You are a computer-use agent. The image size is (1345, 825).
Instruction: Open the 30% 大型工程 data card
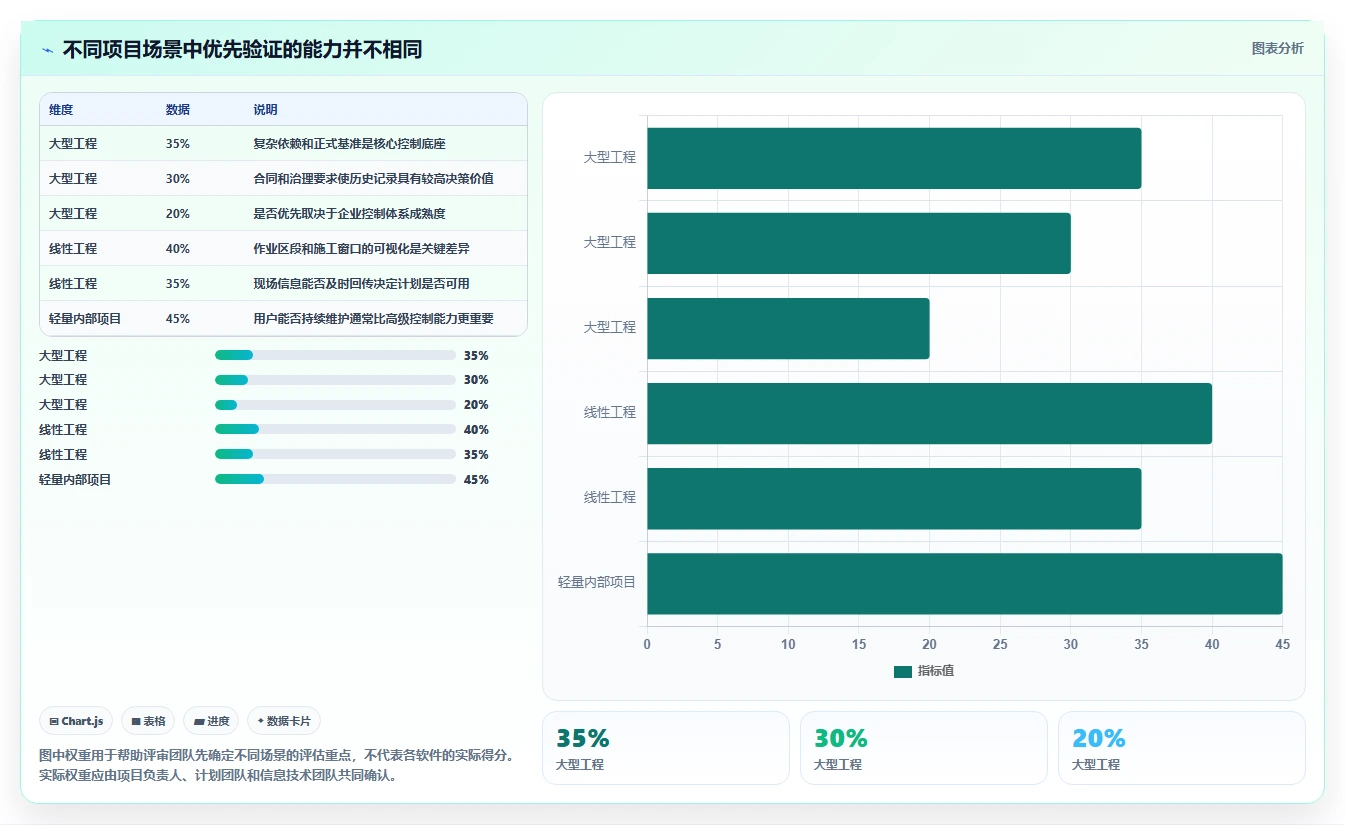[x=924, y=748]
